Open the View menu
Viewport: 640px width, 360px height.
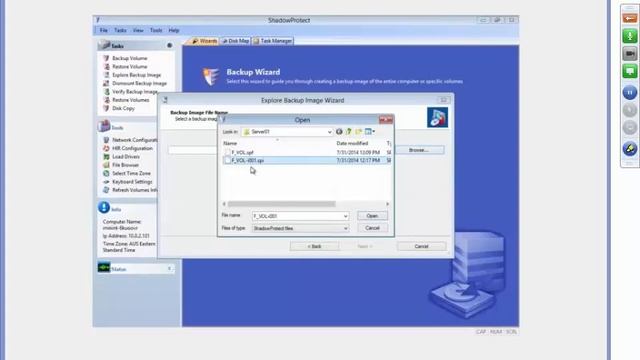tap(138, 30)
